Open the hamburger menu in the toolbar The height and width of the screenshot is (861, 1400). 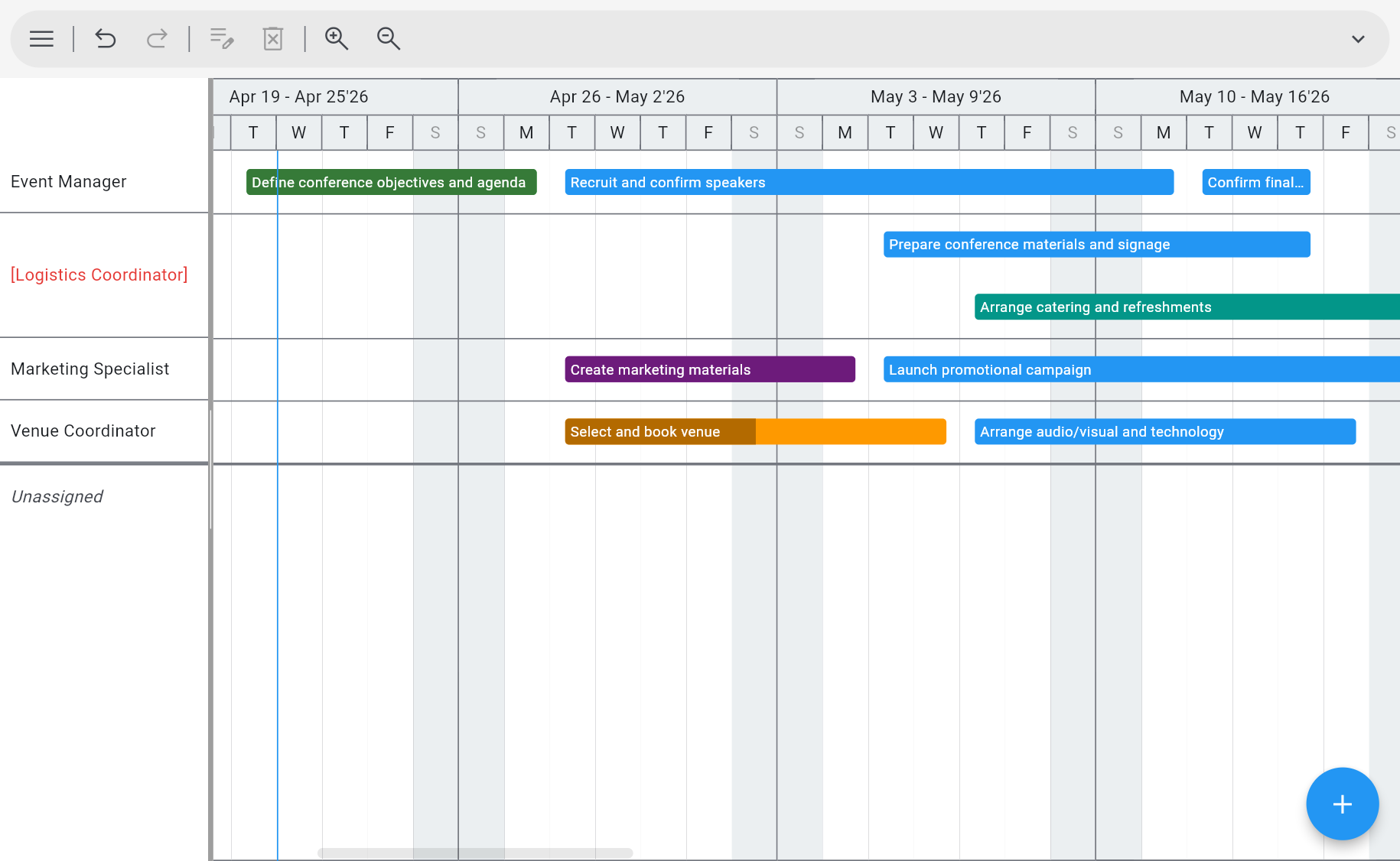point(41,38)
